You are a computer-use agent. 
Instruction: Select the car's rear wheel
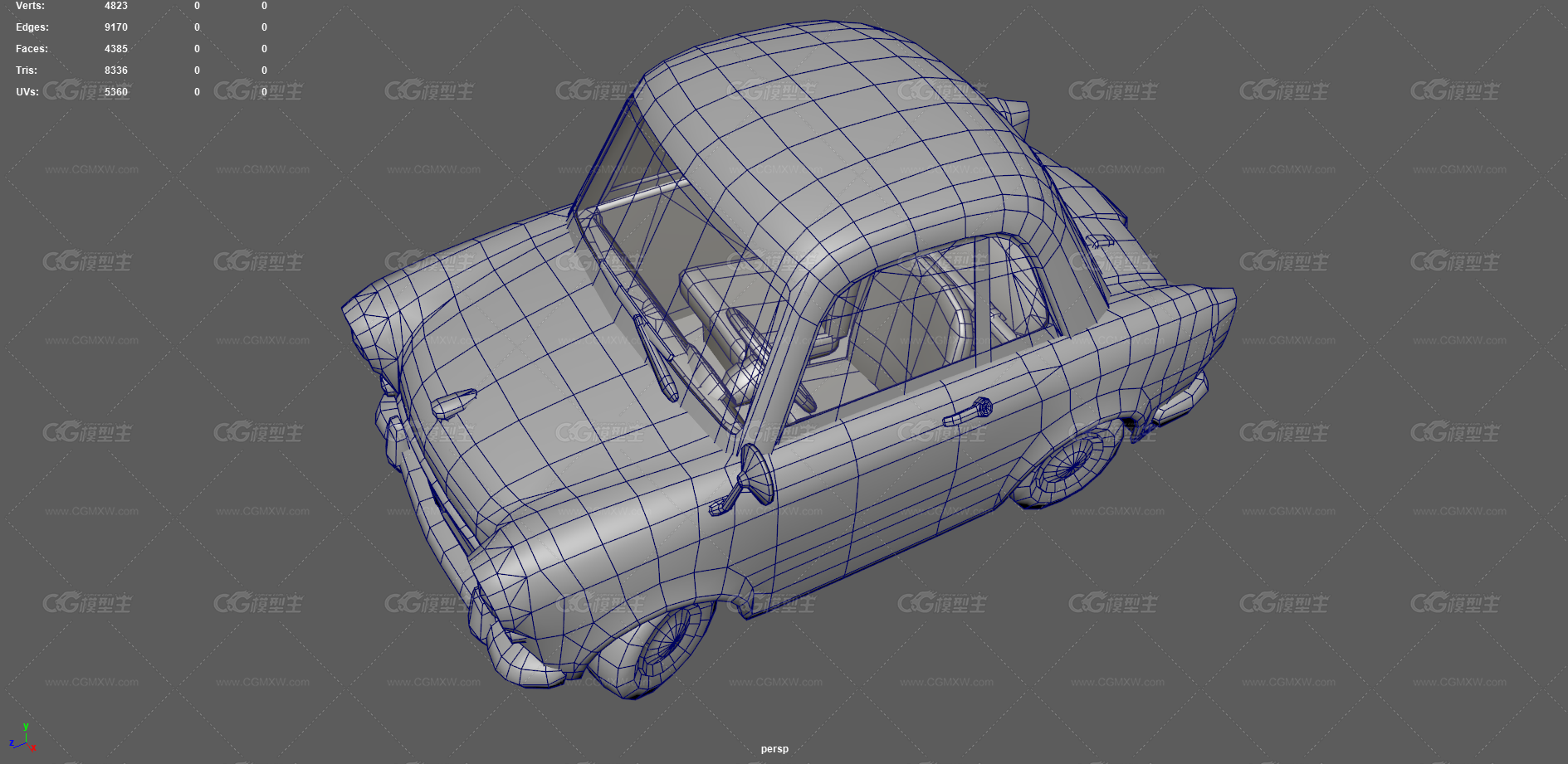click(x=1067, y=465)
